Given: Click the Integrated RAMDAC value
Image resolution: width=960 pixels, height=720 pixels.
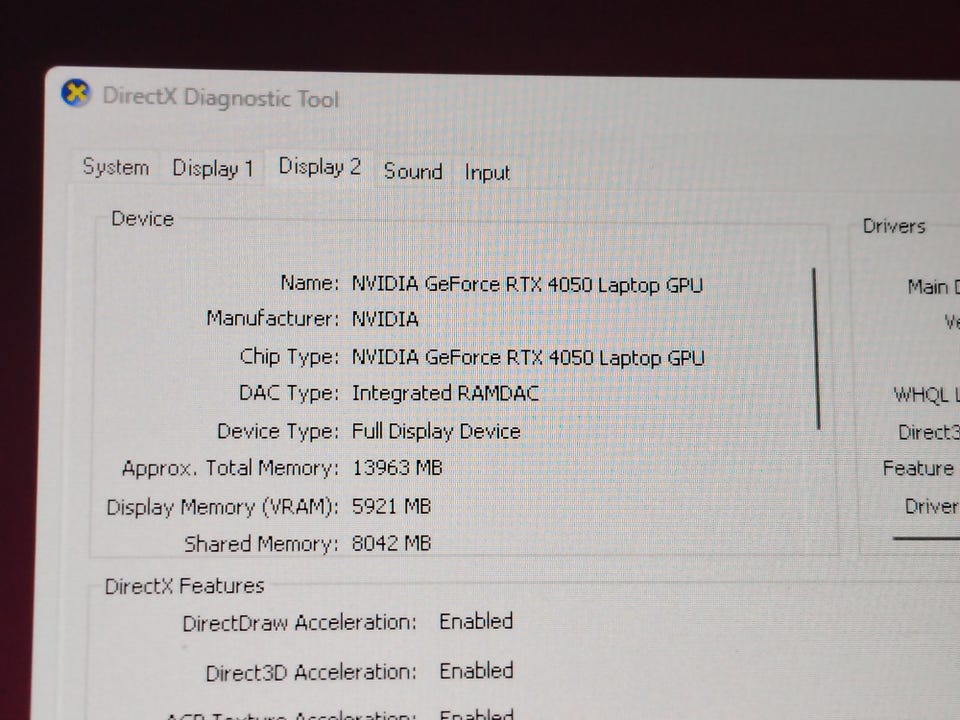Looking at the screenshot, I should tap(445, 393).
